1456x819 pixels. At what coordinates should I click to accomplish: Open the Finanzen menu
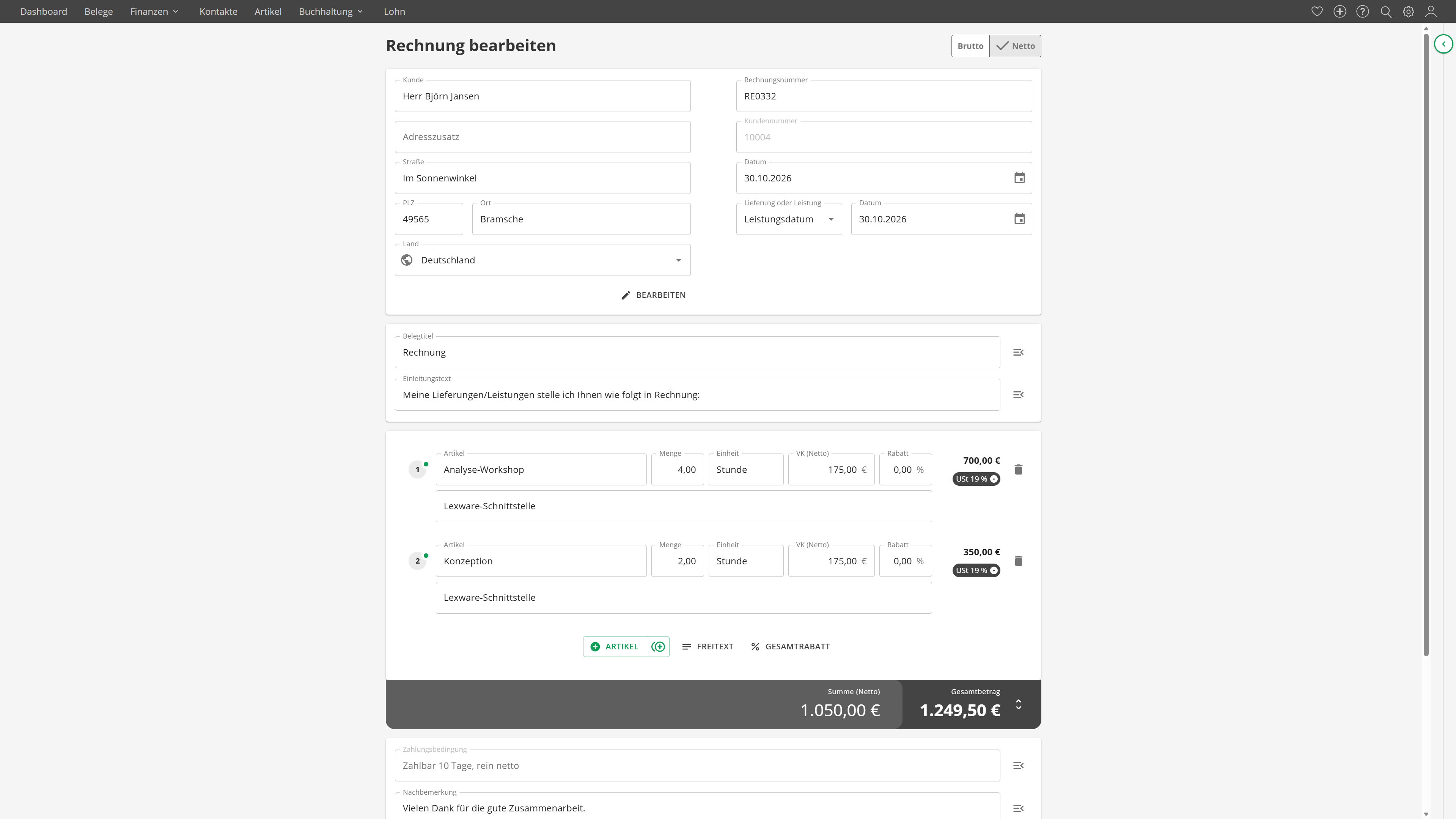tap(154, 11)
